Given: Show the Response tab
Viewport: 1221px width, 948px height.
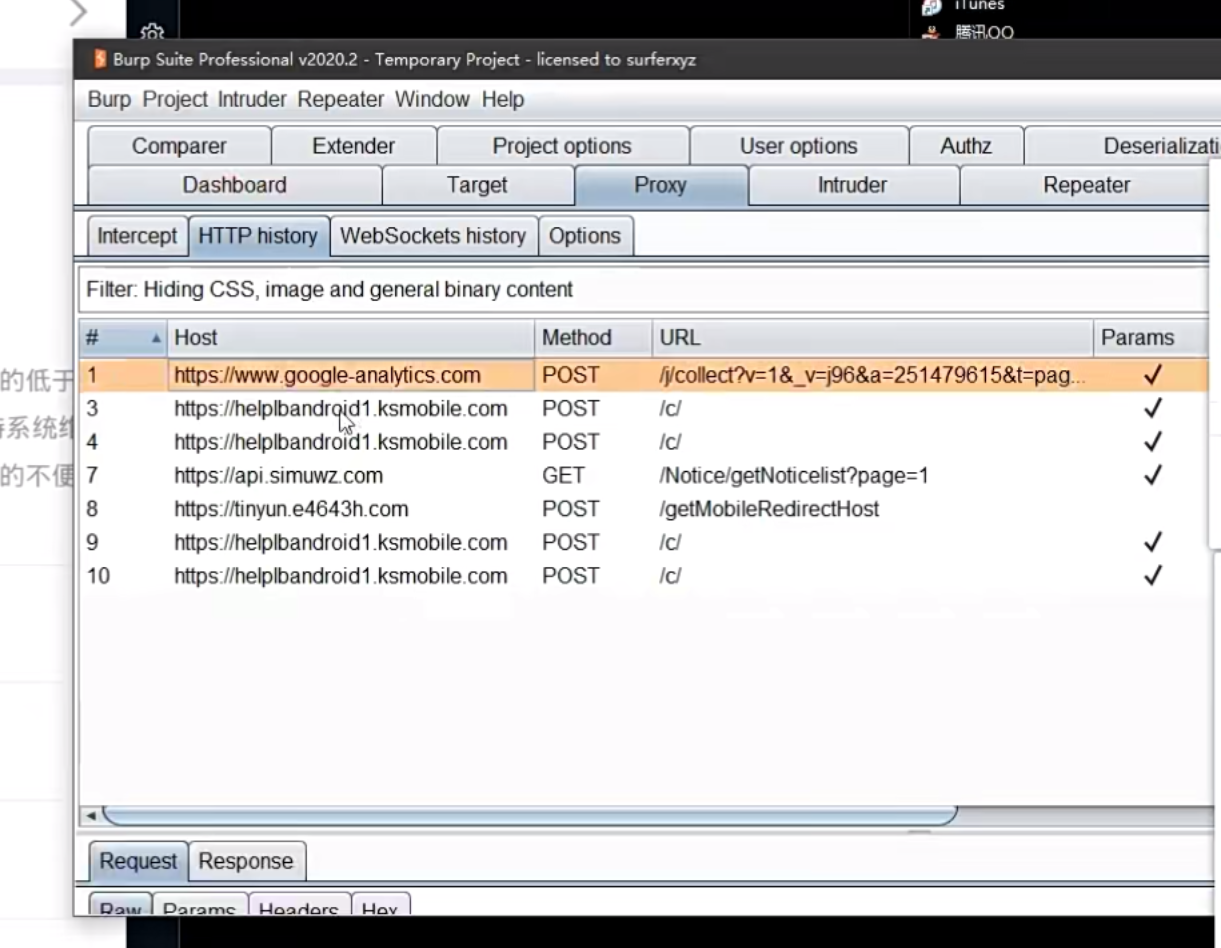Looking at the screenshot, I should (x=246, y=861).
